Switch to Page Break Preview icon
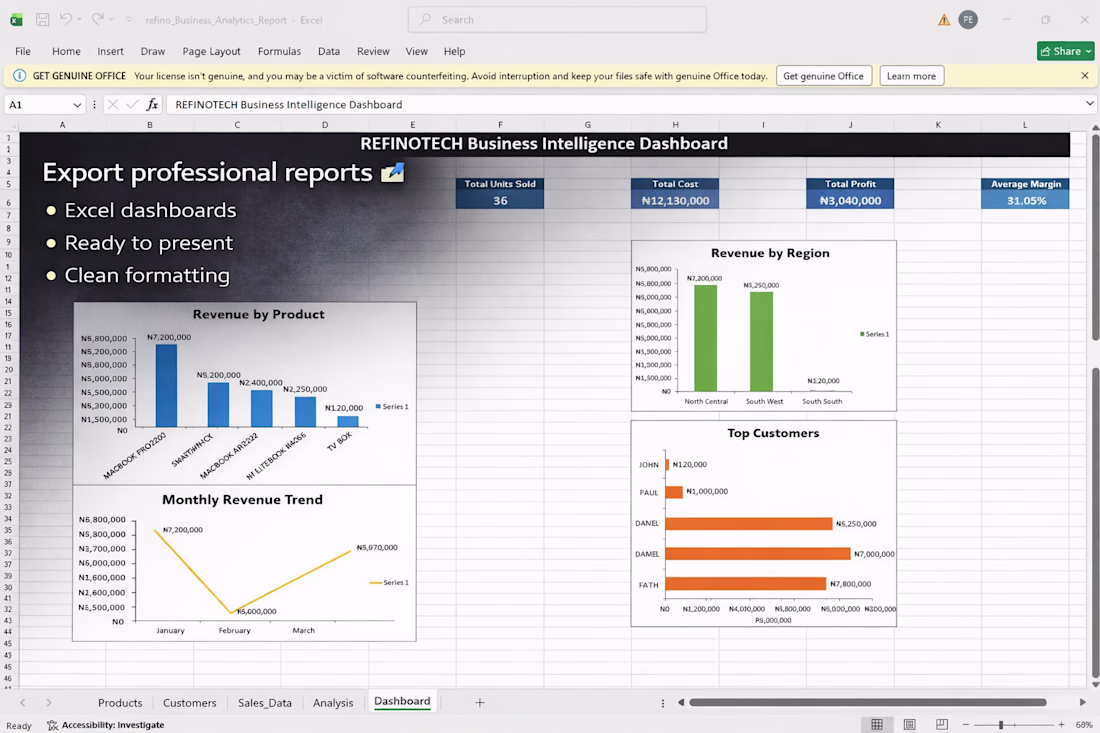The width and height of the screenshot is (1100, 733). [942, 725]
